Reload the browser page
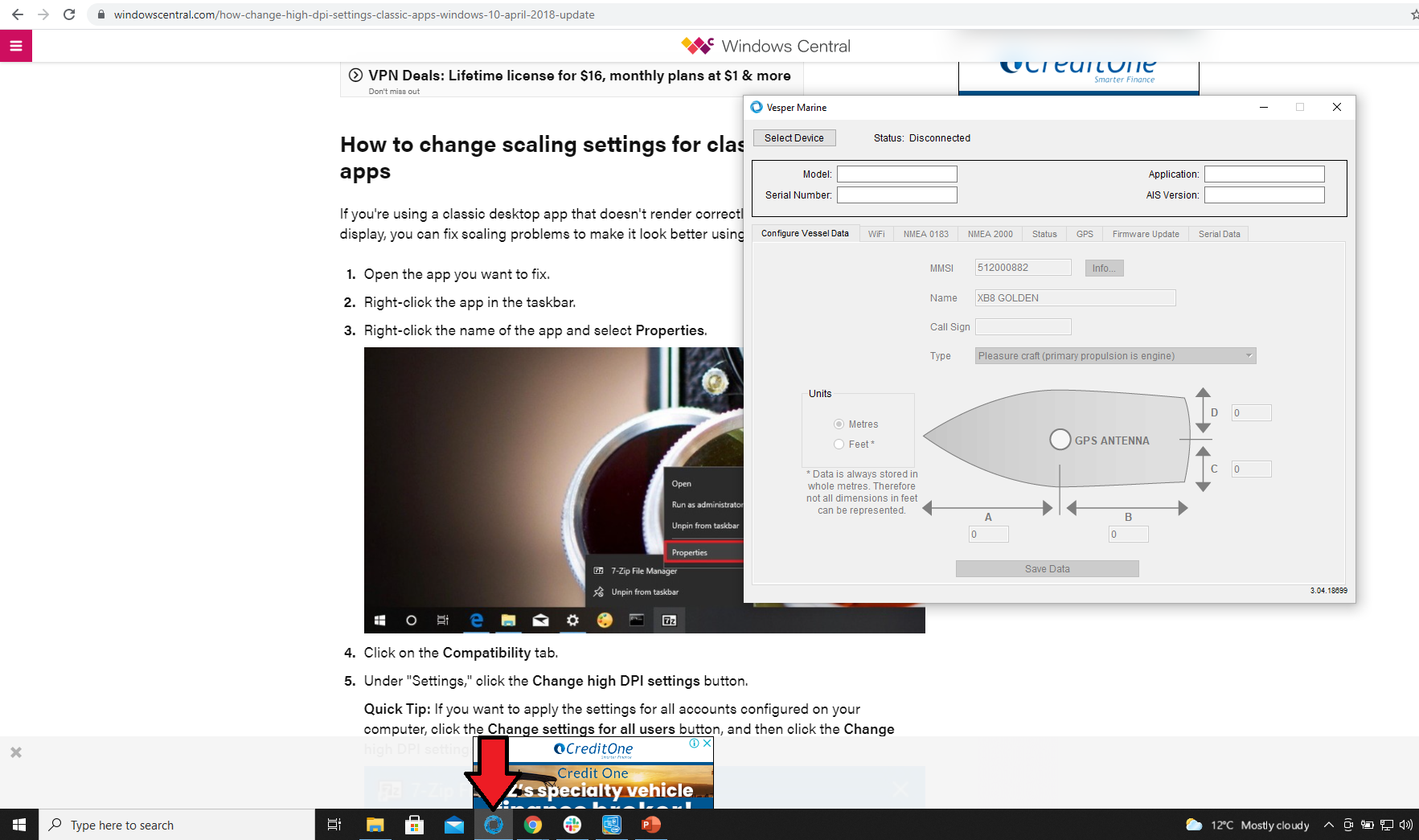 point(69,14)
